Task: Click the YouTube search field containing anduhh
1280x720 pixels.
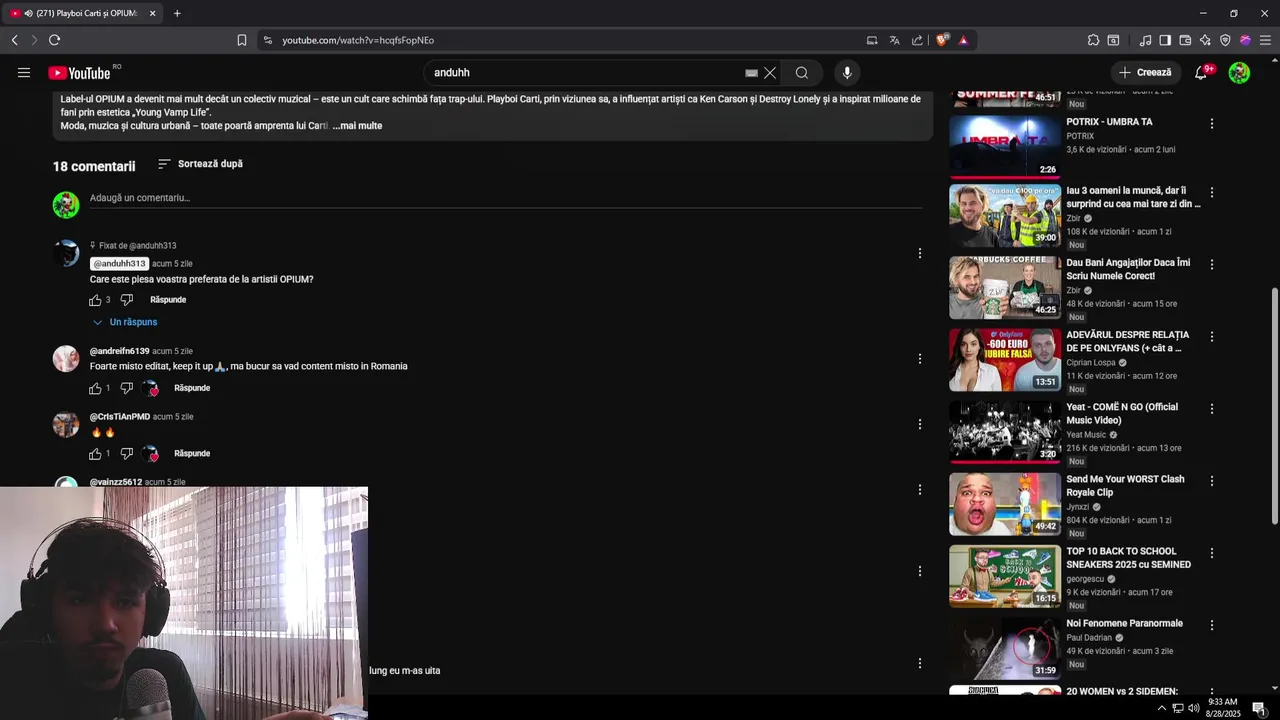Action: pos(585,73)
